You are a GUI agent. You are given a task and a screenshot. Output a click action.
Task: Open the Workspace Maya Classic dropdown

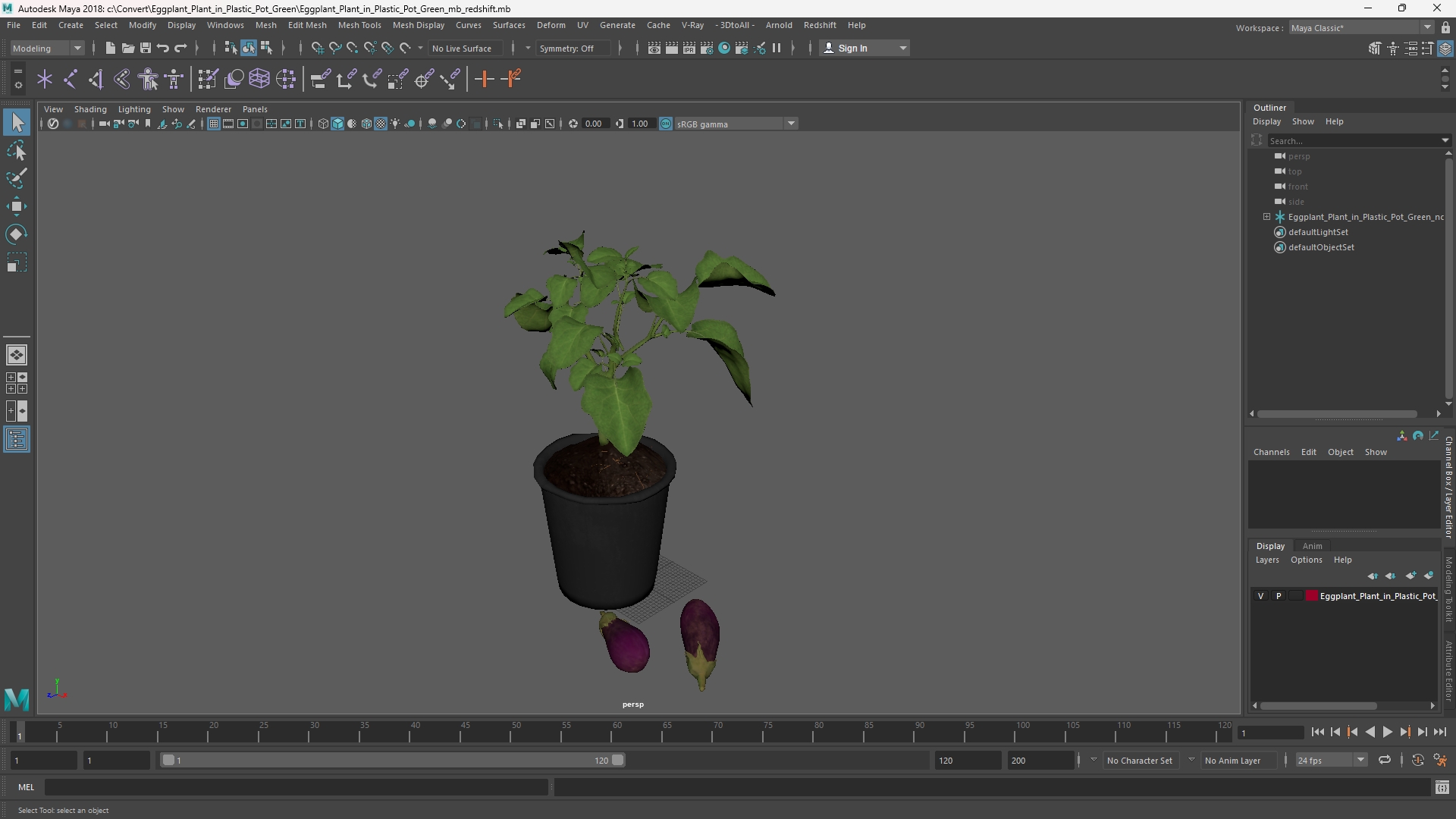1361,27
